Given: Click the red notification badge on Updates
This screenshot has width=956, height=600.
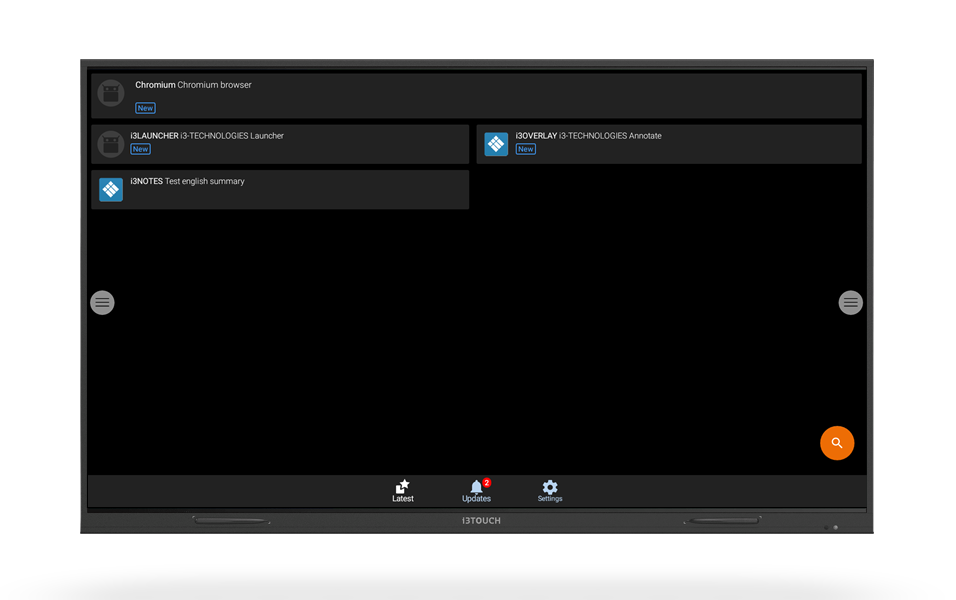Looking at the screenshot, I should pos(487,482).
